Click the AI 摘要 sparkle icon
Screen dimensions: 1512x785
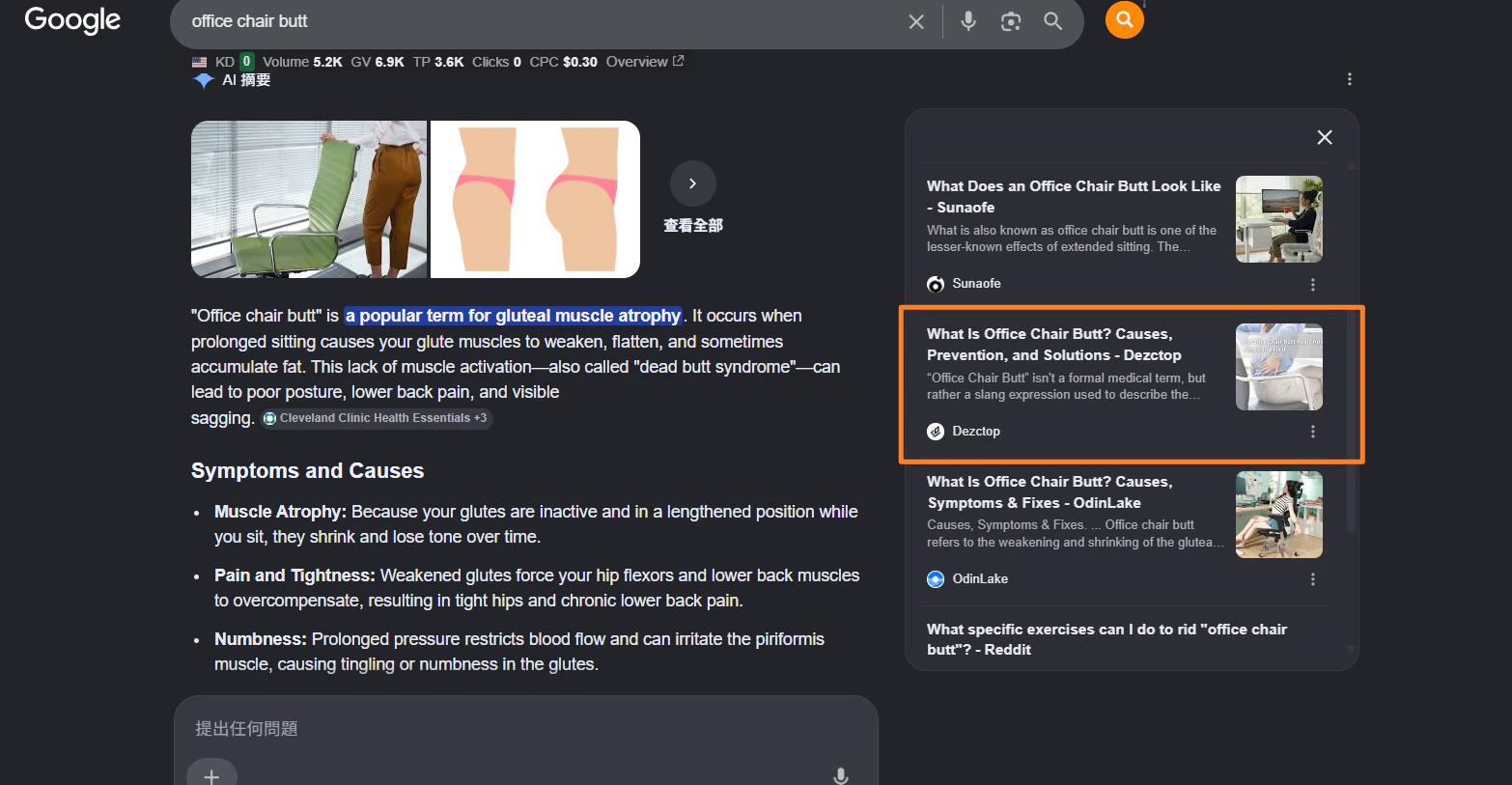pos(203,80)
